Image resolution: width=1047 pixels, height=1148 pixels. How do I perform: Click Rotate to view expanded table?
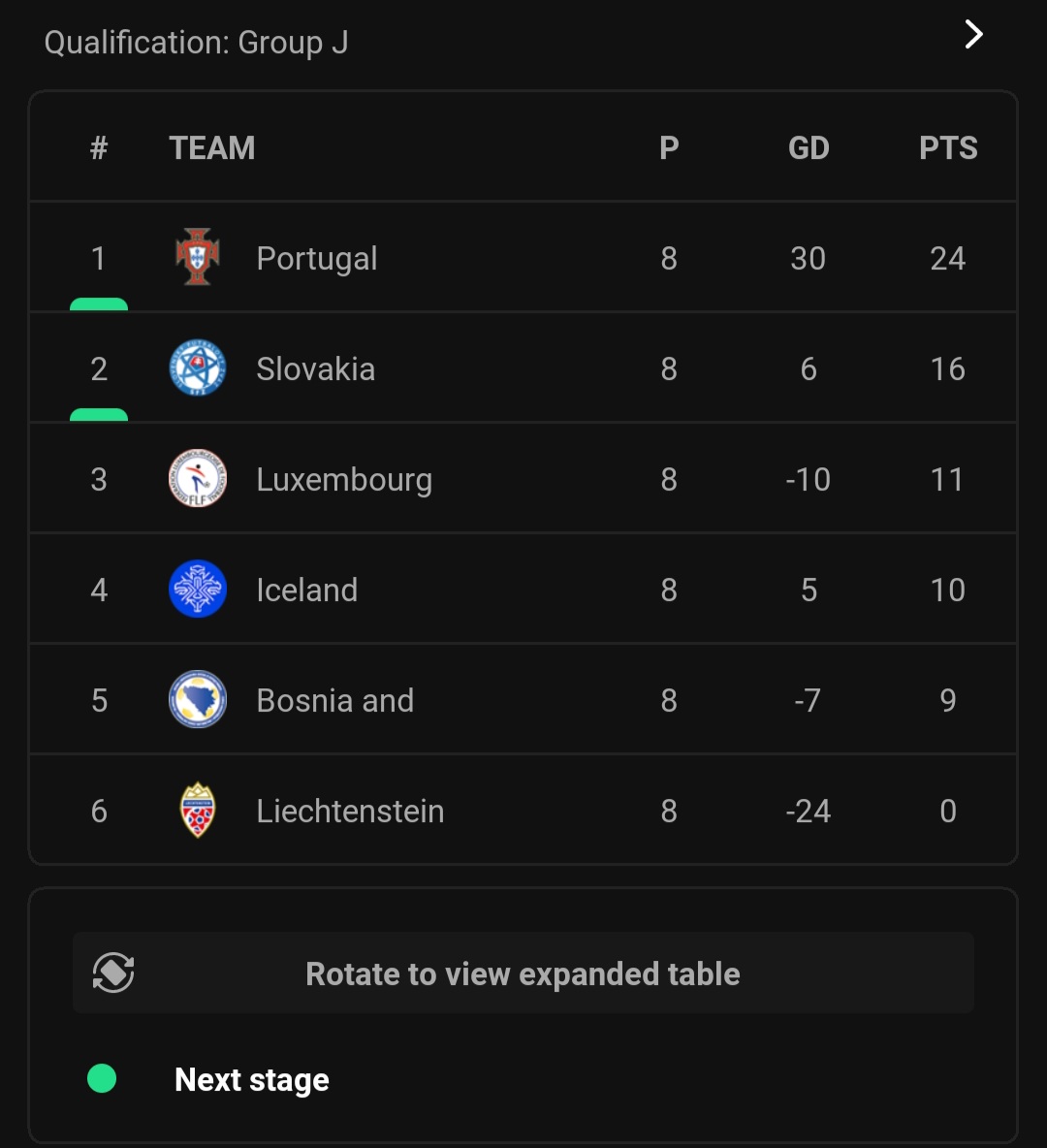(x=523, y=973)
